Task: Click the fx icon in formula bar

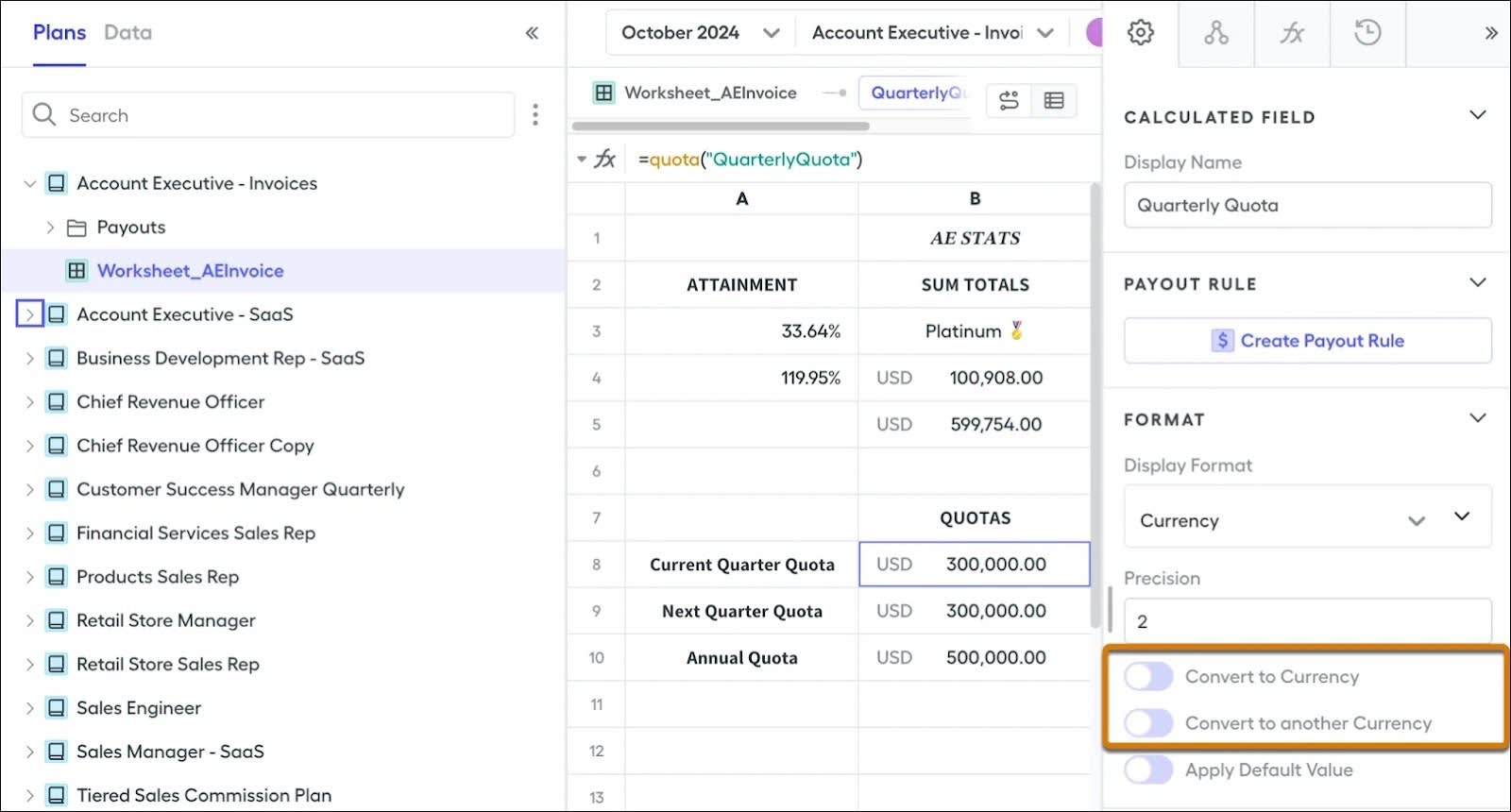Action: coord(605,159)
